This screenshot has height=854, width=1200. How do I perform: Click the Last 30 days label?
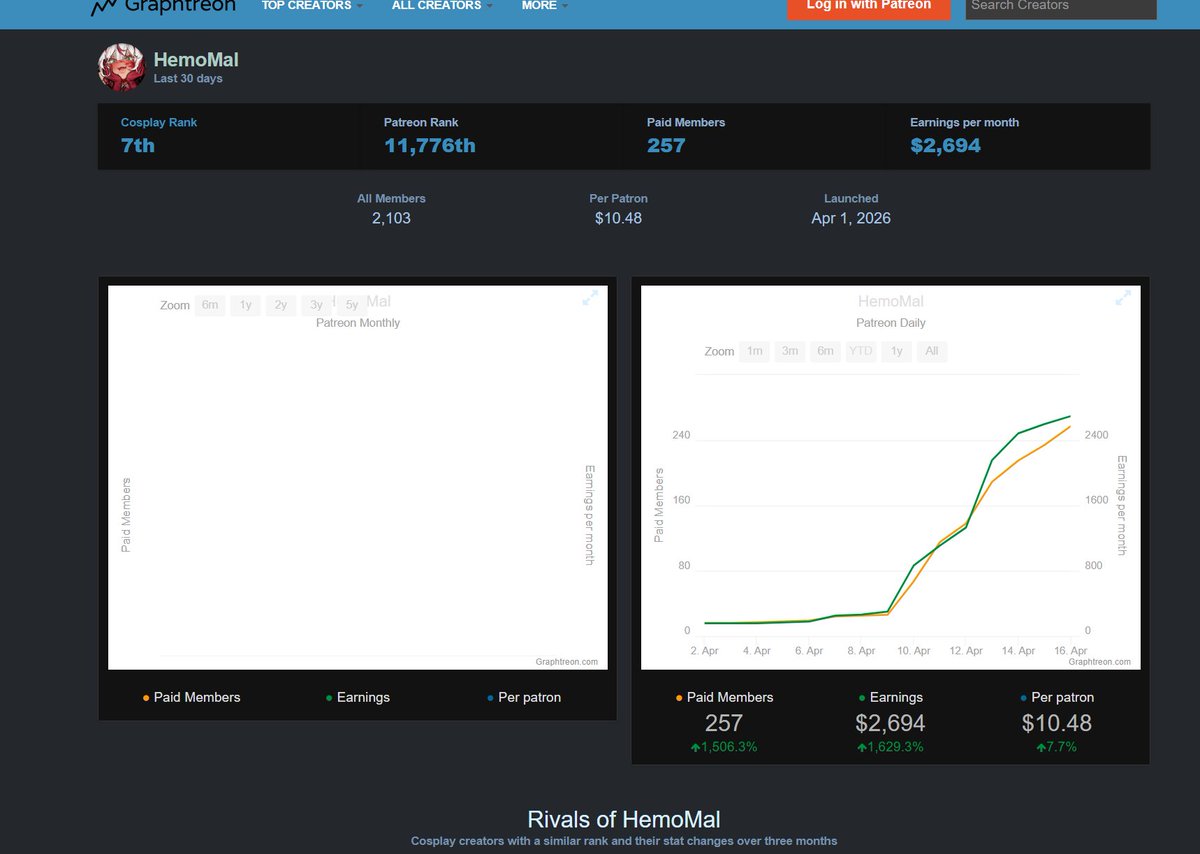[x=188, y=78]
